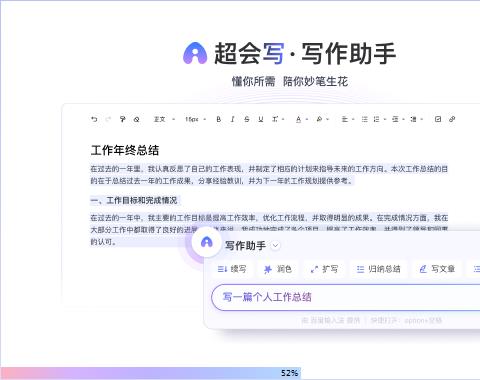This screenshot has width=480, height=380.
Task: Click the font color A icon
Action: [x=298, y=119]
